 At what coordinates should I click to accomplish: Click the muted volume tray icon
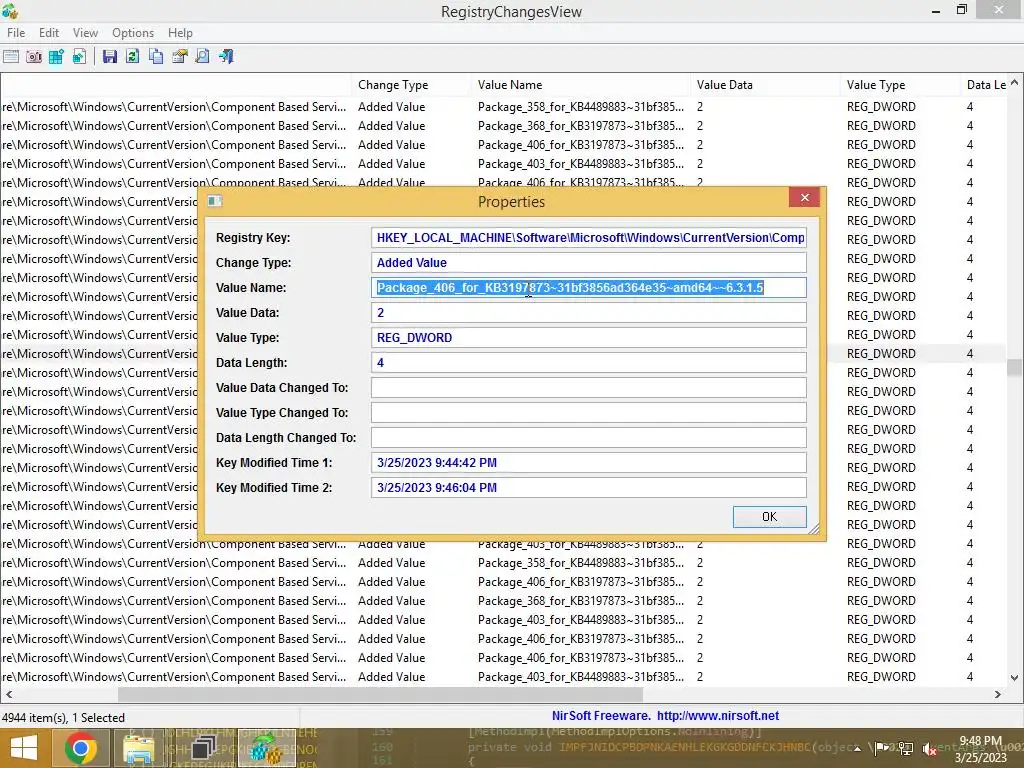tap(929, 749)
